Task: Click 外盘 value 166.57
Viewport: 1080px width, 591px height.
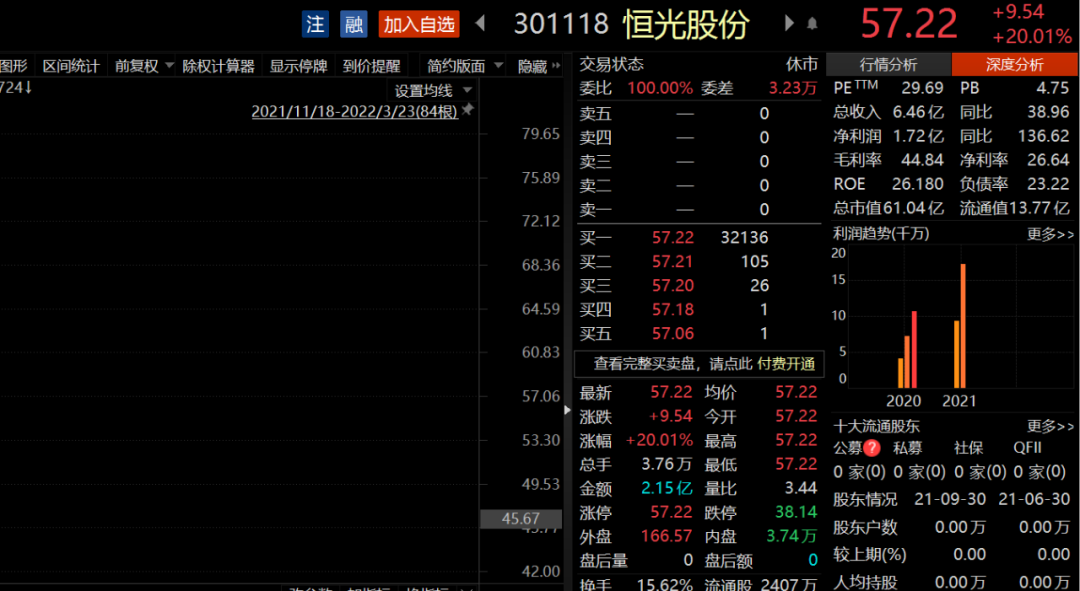Action: tap(666, 537)
